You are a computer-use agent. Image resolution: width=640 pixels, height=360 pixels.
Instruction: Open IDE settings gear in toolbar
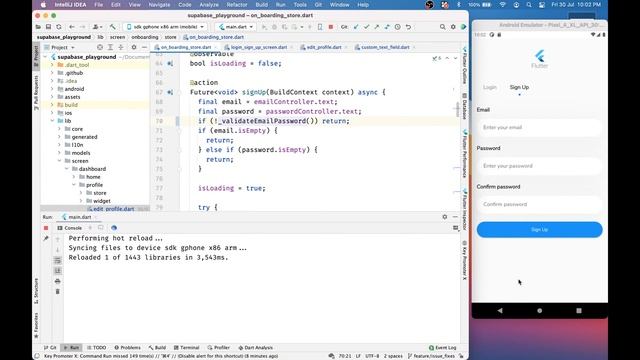(453, 27)
